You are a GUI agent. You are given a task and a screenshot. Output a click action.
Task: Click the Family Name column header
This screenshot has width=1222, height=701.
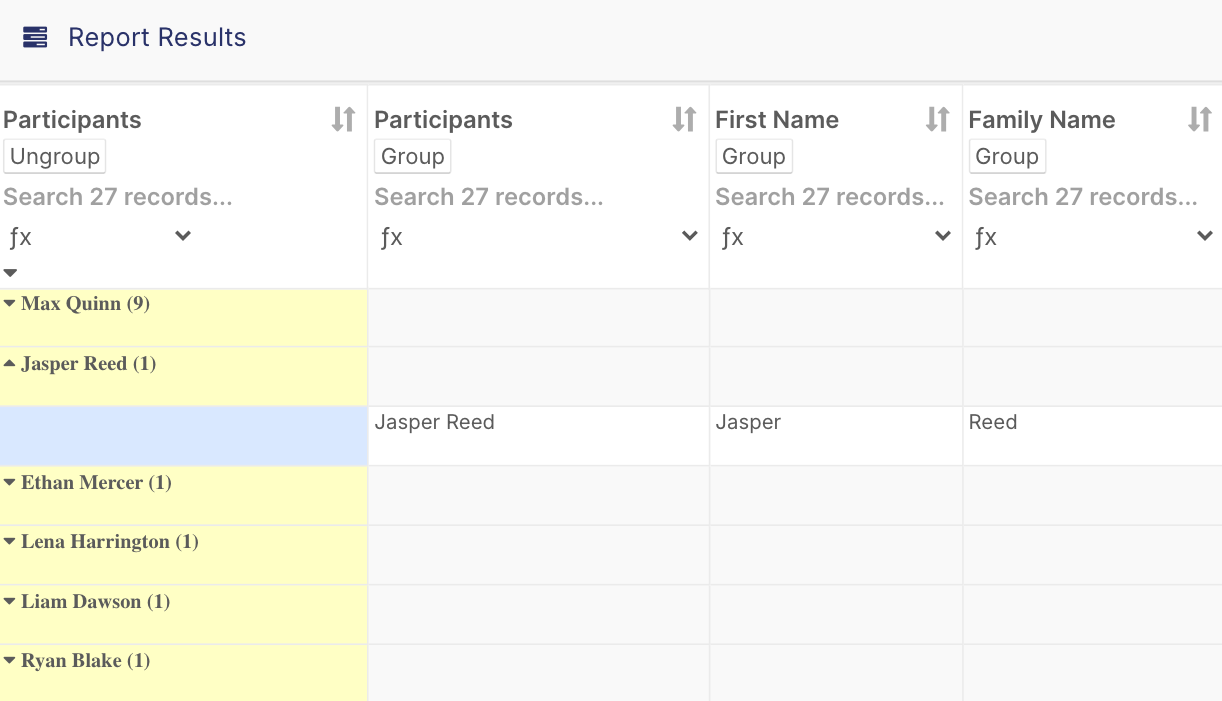[1042, 120]
